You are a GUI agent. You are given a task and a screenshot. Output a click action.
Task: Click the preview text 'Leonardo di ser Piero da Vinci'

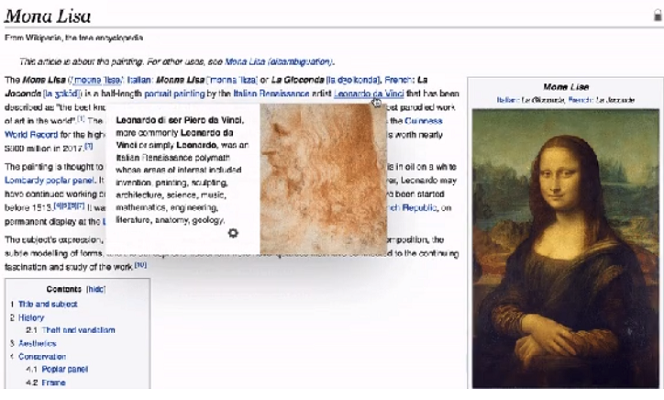coord(180,120)
